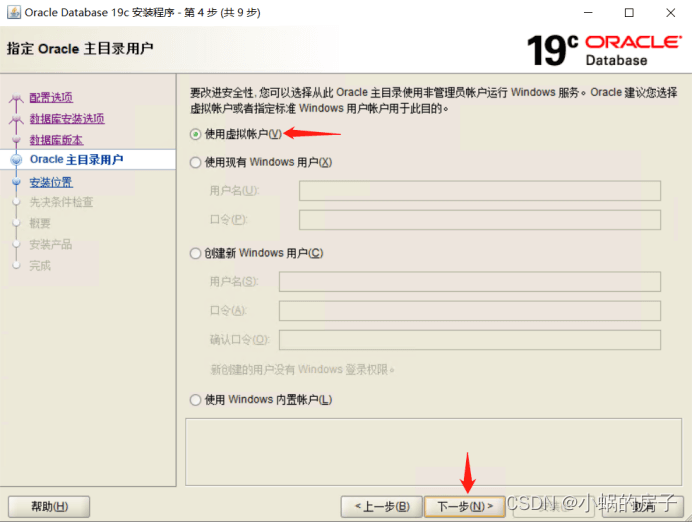Open the 数据库版本 step link
Viewport: 692px width, 522px height.
(56, 140)
